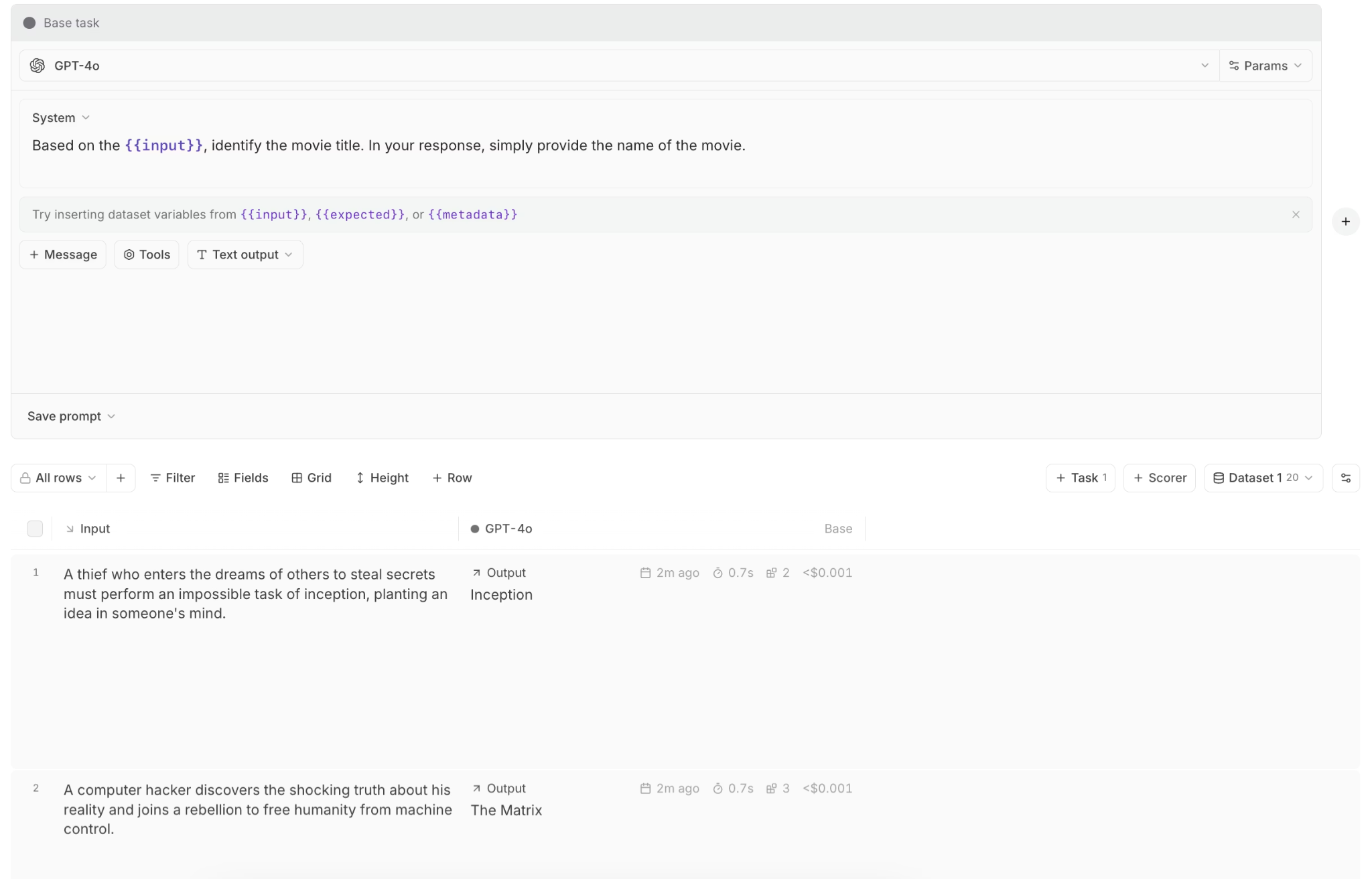1372x879 pixels.
Task: Toggle the select-all checkbox in the table header
Action: (x=35, y=529)
